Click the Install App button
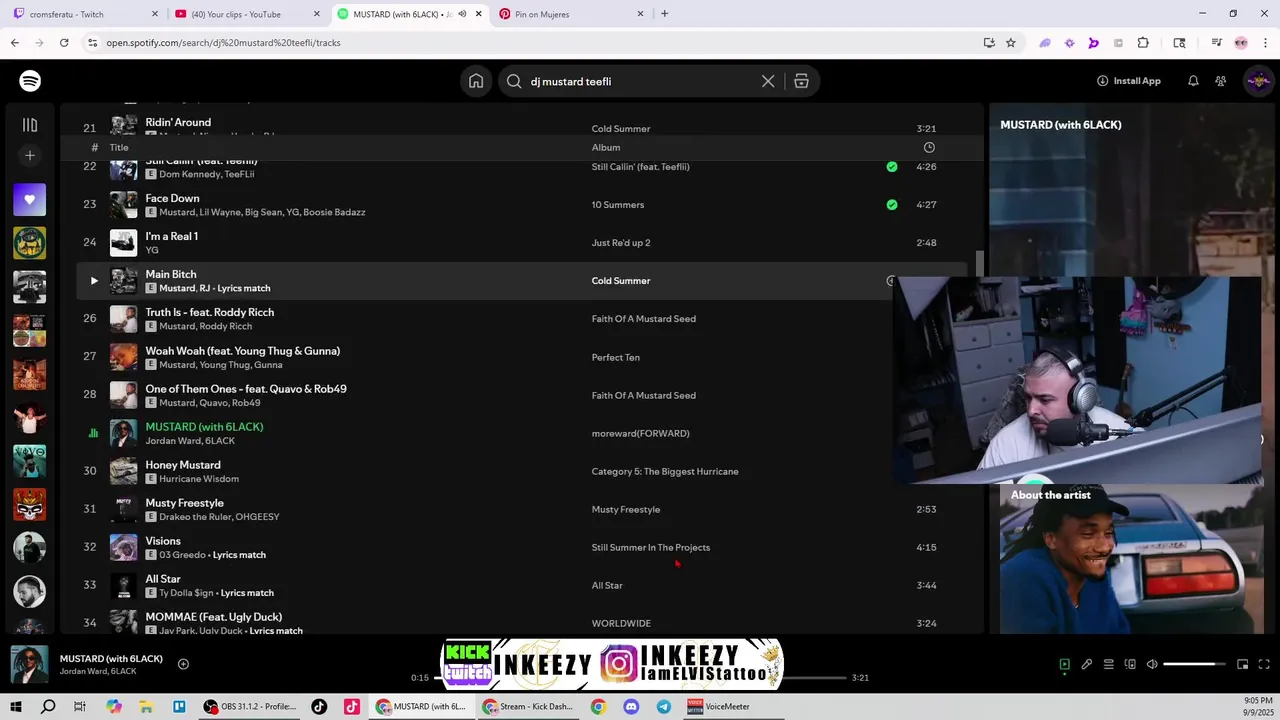1280x720 pixels. [x=1129, y=81]
